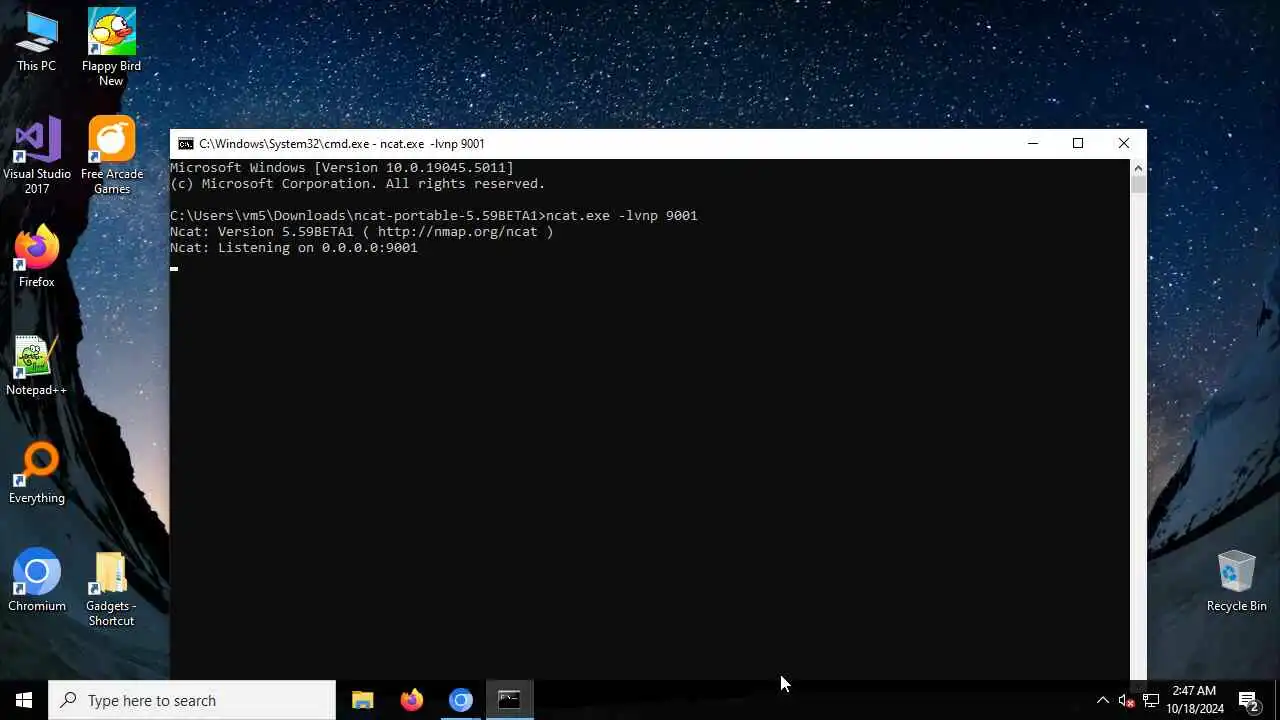Click the 'ncat.exe -lvnp 9001' command text
The image size is (1280, 720).
tap(622, 216)
